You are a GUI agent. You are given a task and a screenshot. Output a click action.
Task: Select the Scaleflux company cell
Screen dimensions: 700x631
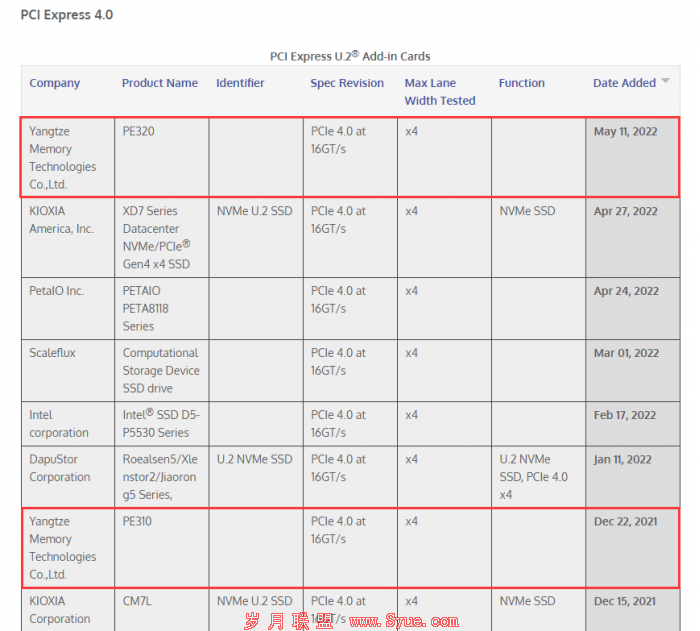(68, 370)
